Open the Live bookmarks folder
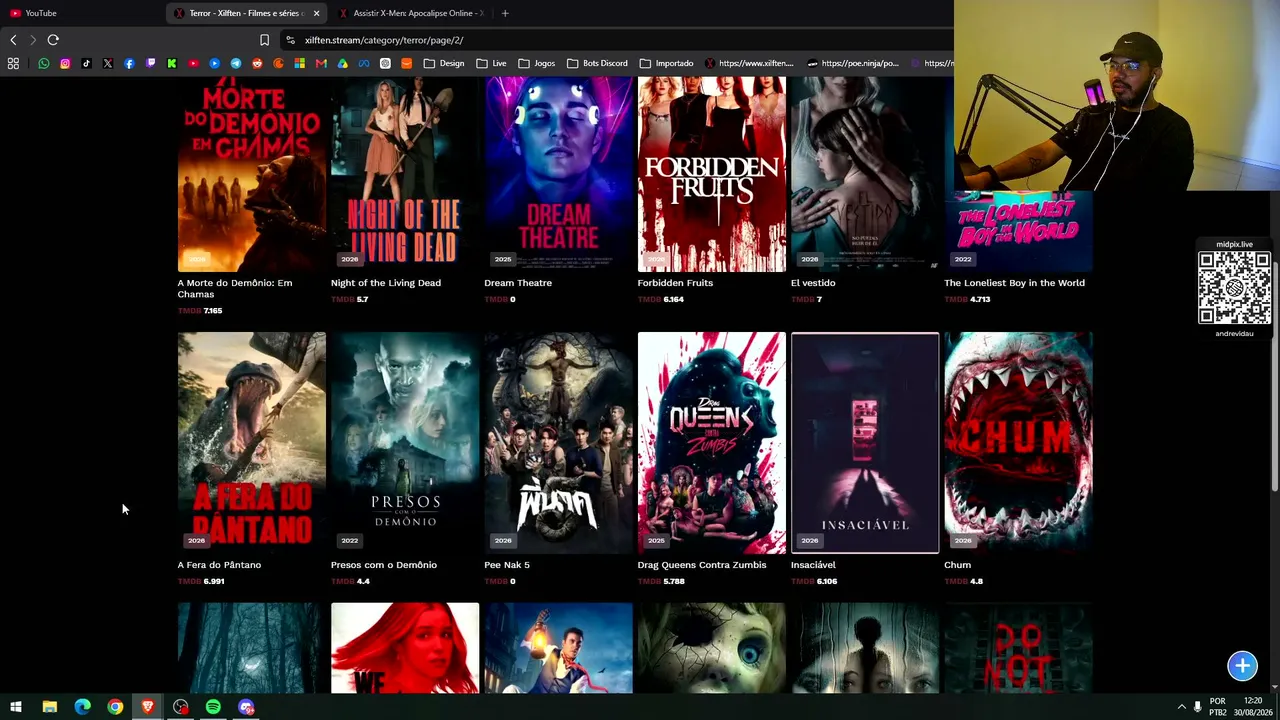The image size is (1280, 720). click(491, 63)
